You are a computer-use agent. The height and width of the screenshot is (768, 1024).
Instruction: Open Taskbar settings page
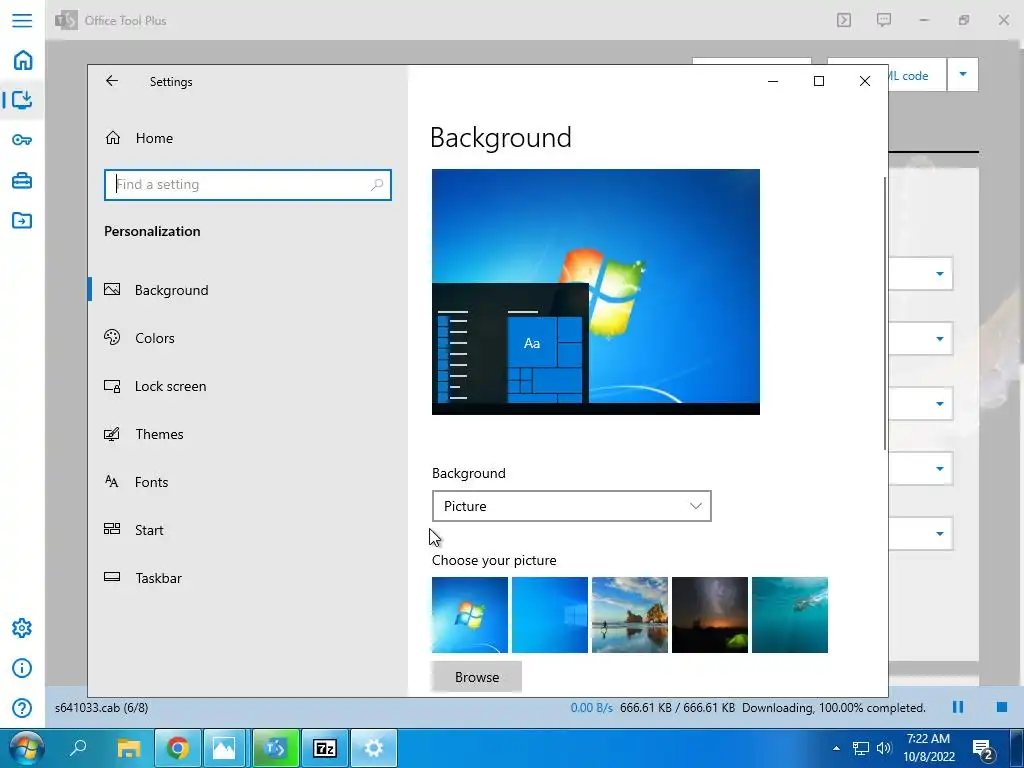[248, 578]
